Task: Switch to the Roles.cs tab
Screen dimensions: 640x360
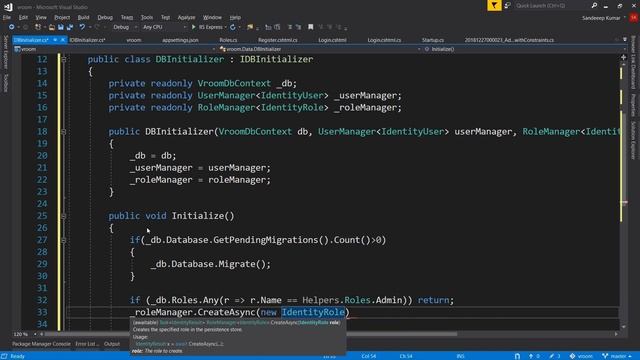Action: click(228, 40)
